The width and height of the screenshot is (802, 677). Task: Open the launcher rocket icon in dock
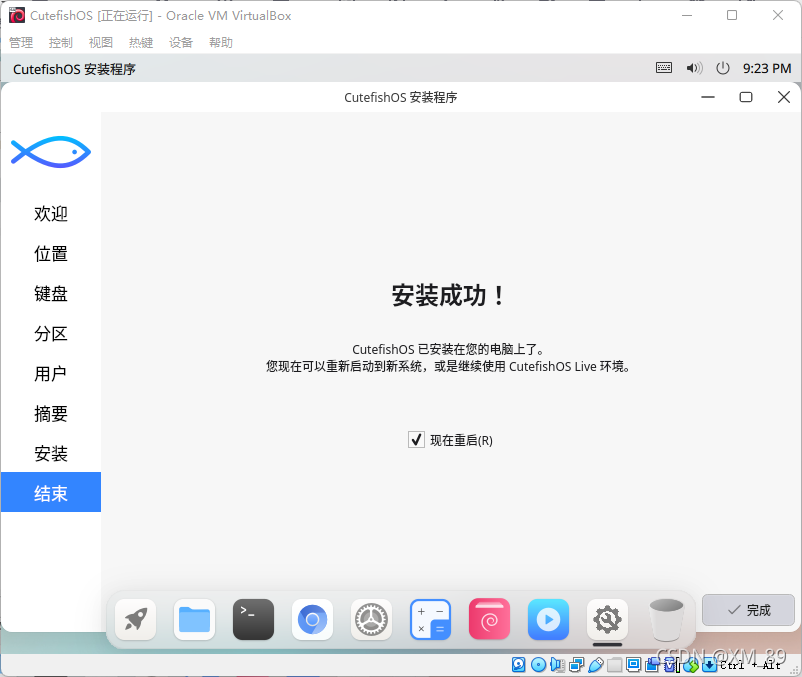click(136, 619)
